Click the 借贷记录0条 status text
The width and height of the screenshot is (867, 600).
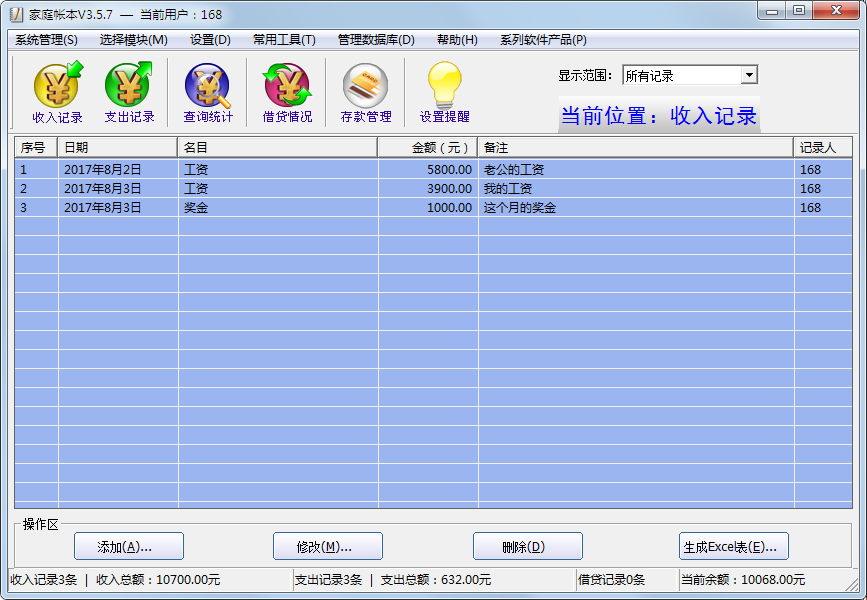click(612, 580)
